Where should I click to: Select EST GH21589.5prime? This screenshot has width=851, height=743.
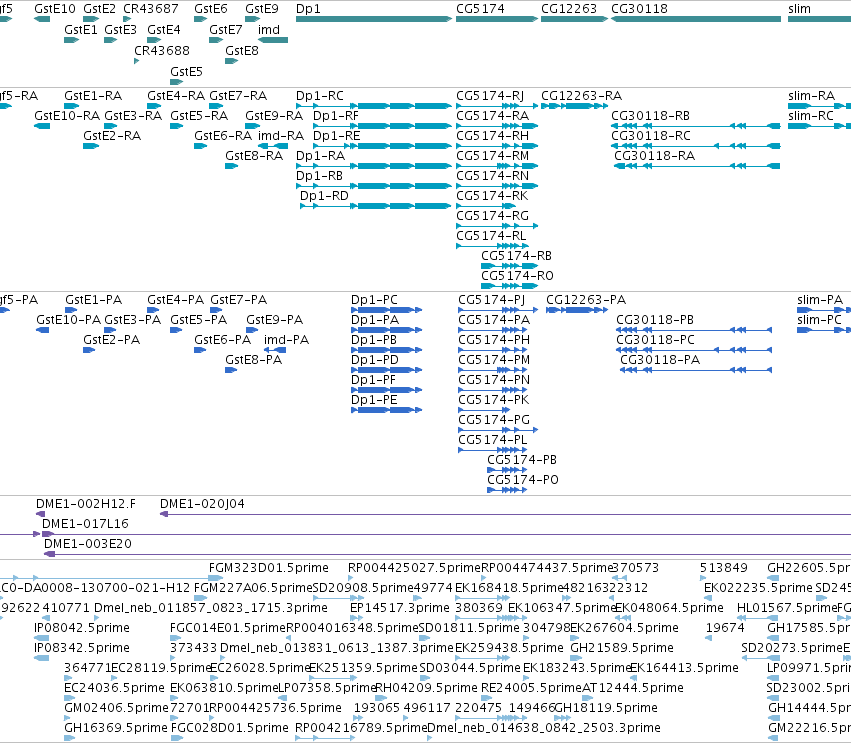(574, 658)
